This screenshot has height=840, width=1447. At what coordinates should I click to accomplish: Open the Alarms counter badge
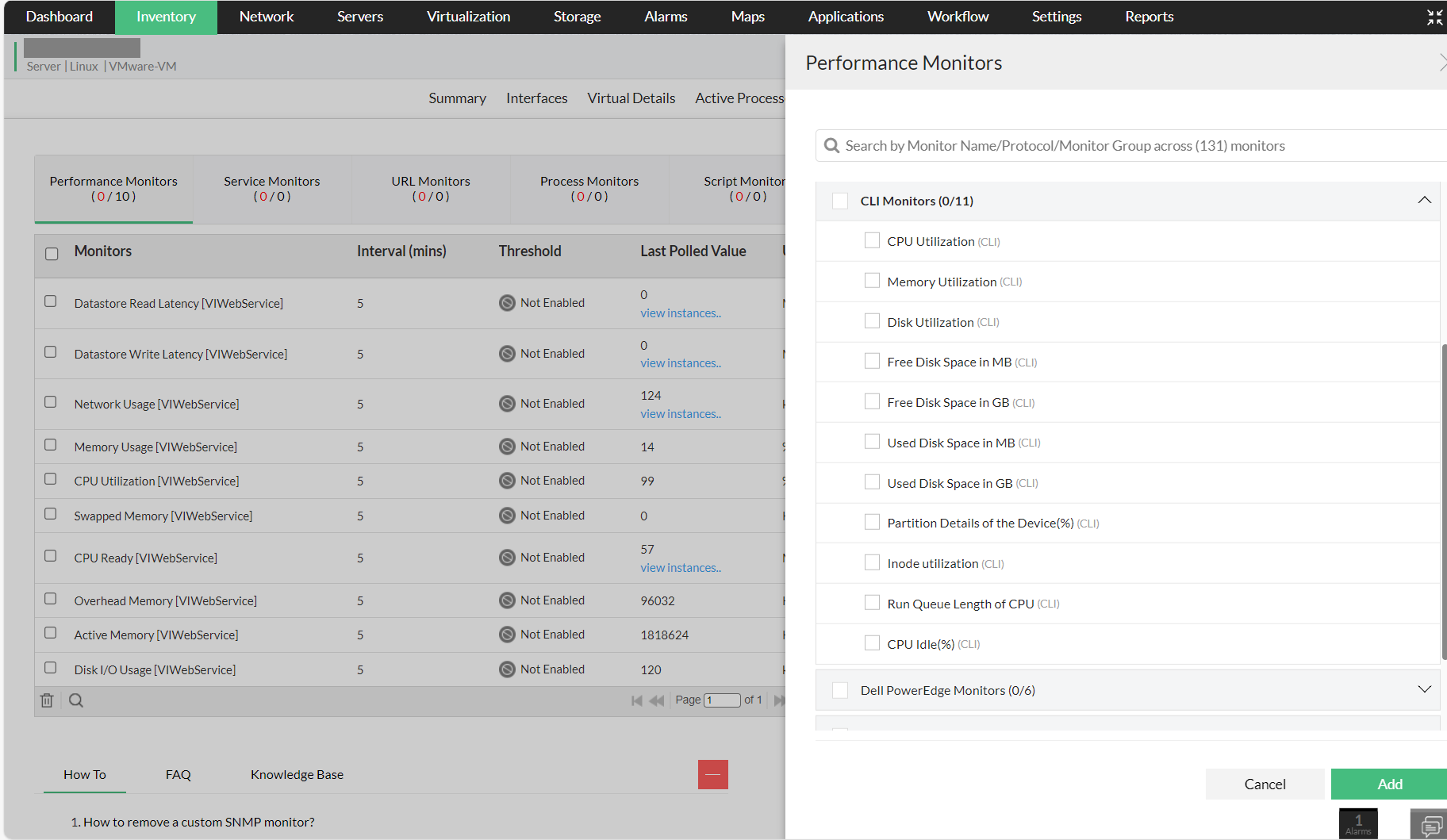pos(1357,823)
